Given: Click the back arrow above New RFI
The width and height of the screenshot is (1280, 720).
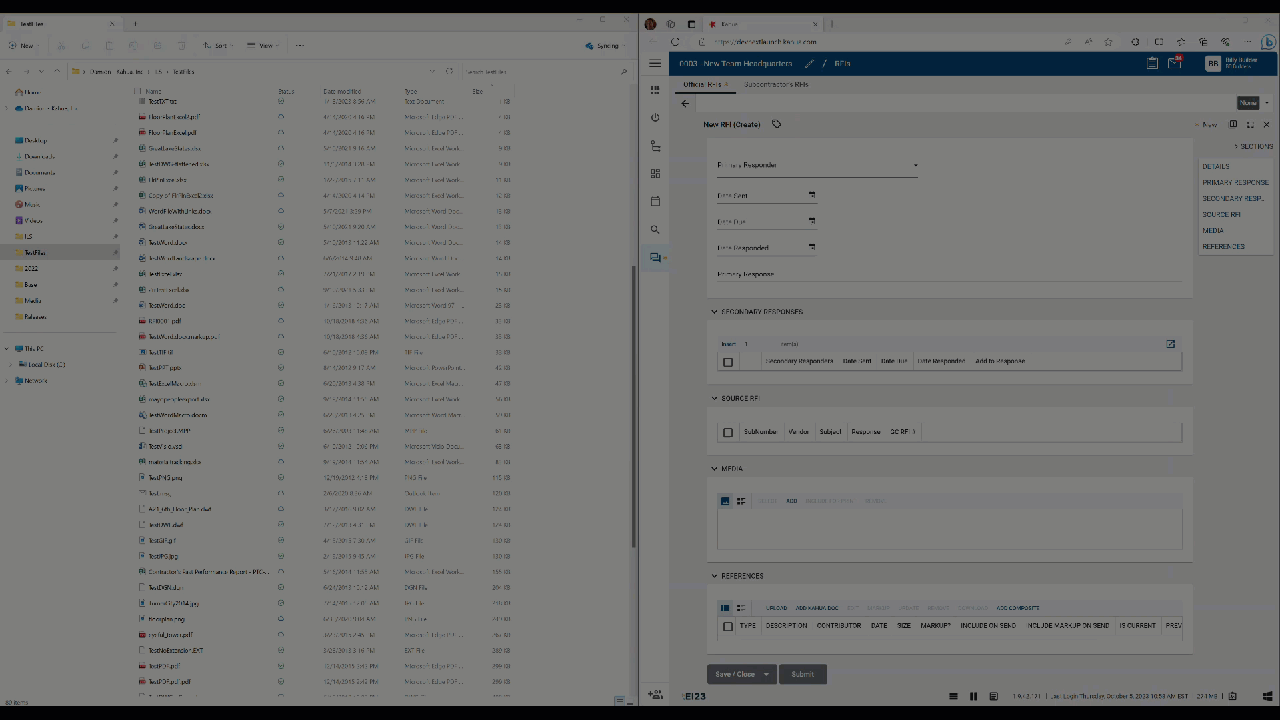Looking at the screenshot, I should (x=685, y=103).
